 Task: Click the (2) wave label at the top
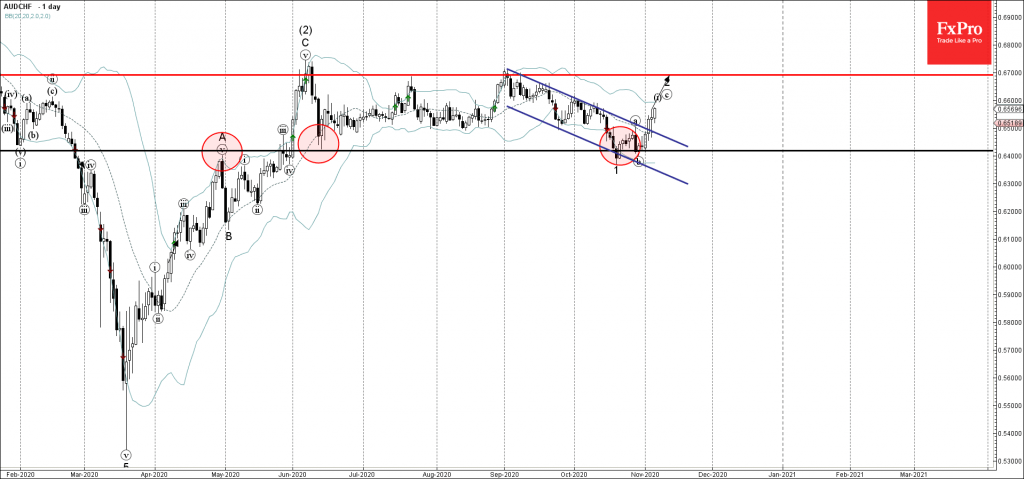click(x=304, y=29)
